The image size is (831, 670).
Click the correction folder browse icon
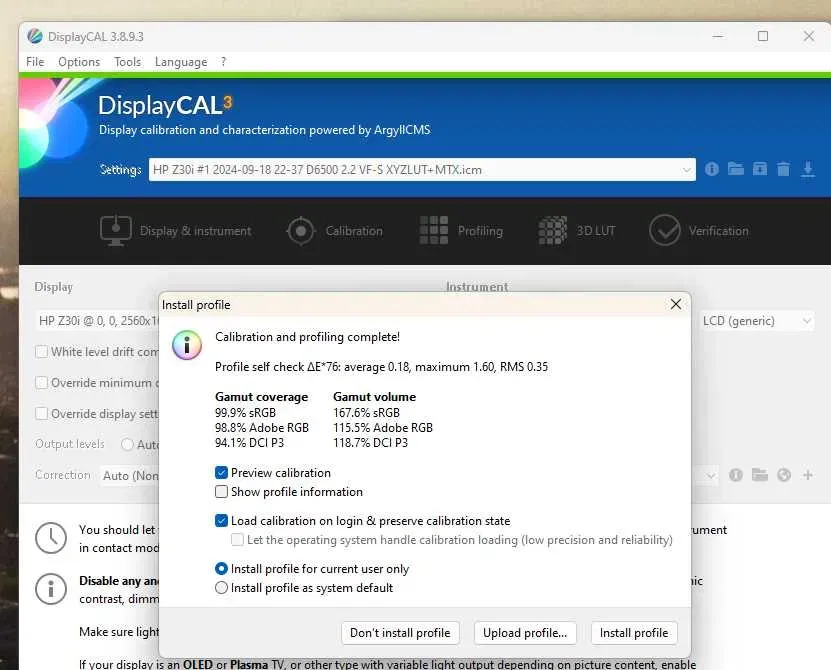click(759, 475)
